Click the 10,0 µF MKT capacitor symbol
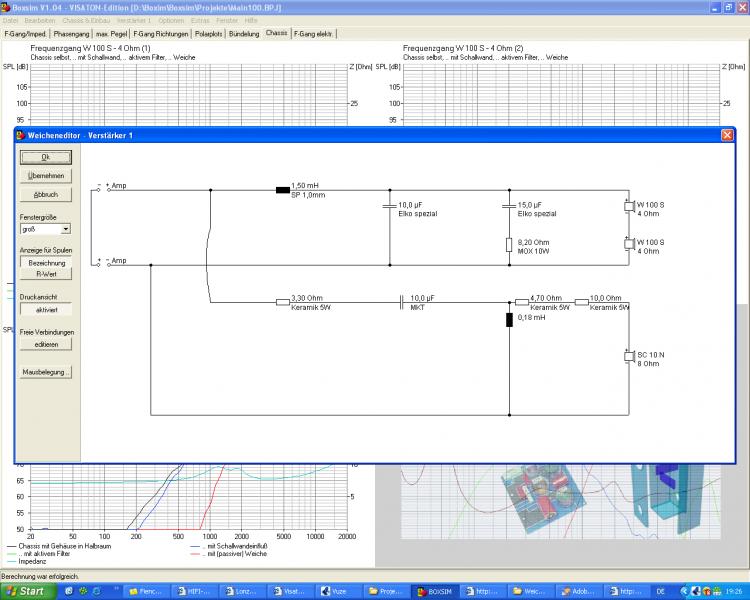 click(x=402, y=301)
